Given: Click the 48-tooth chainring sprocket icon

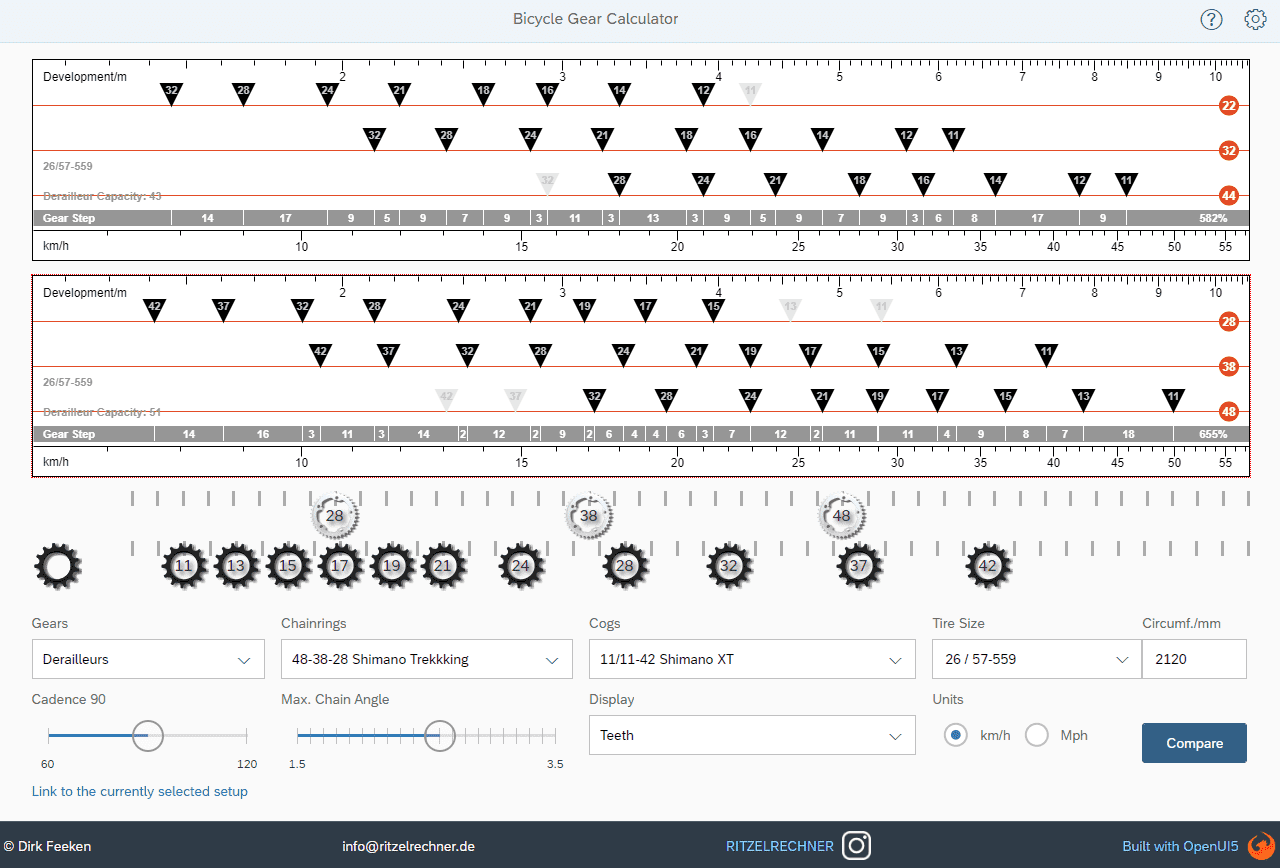Looking at the screenshot, I should point(842,516).
